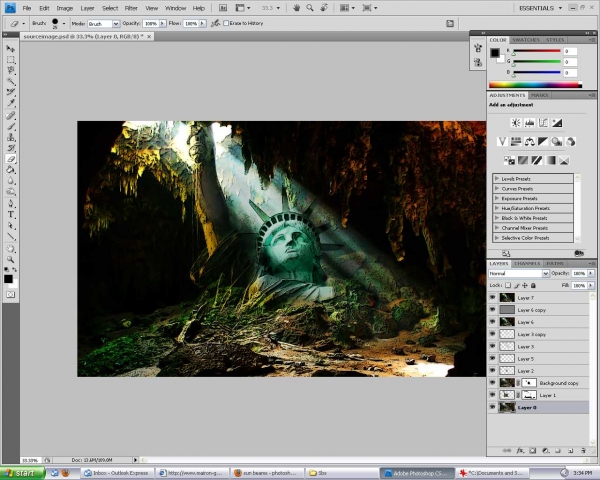Image resolution: width=600 pixels, height=480 pixels.
Task: Select the Type tool
Action: click(x=10, y=214)
